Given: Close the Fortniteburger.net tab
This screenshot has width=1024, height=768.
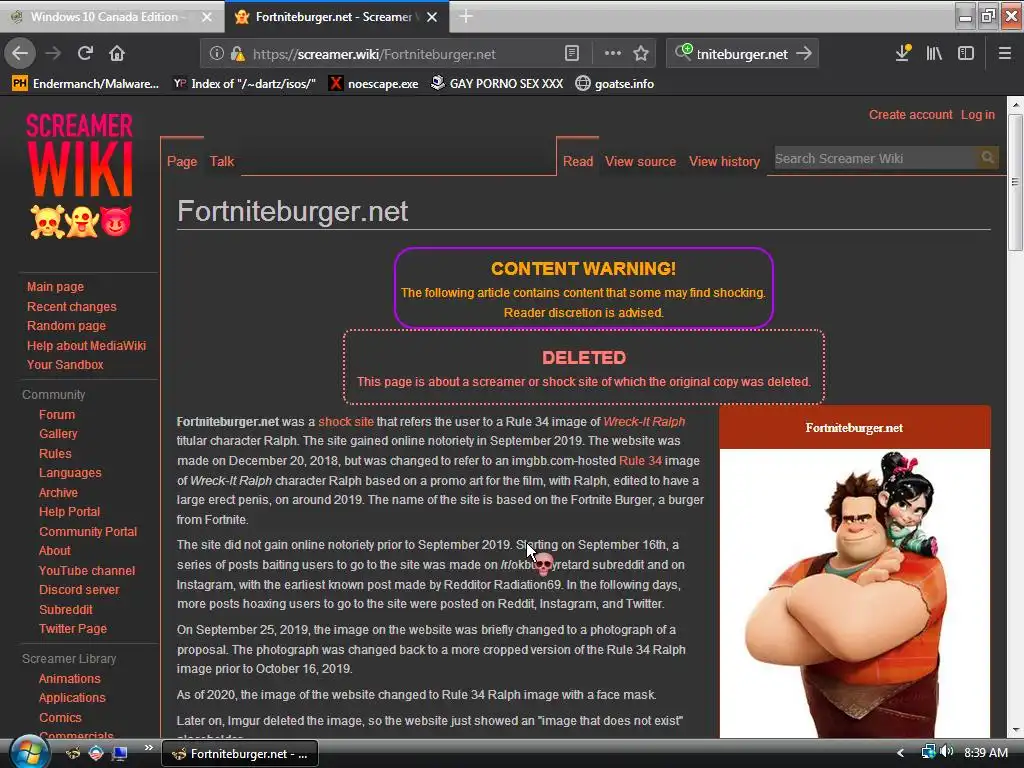Looking at the screenshot, I should tap(432, 17).
